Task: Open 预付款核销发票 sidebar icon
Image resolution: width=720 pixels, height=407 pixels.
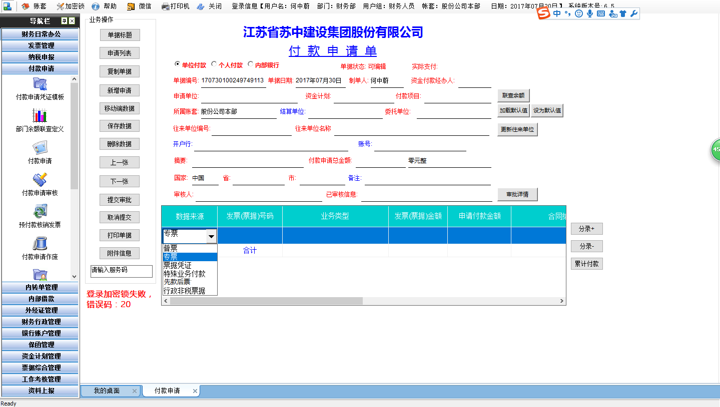Action: [x=40, y=211]
